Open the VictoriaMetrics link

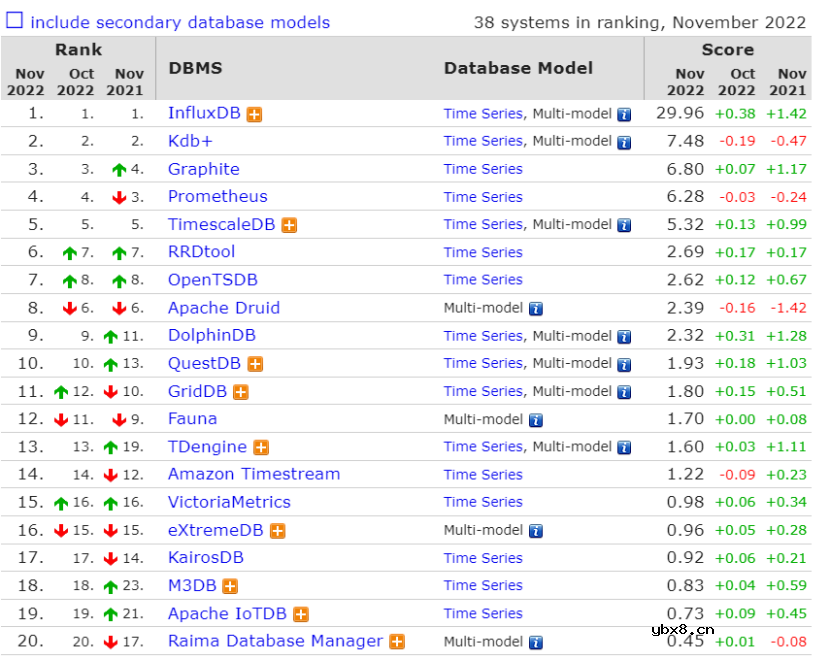229,502
